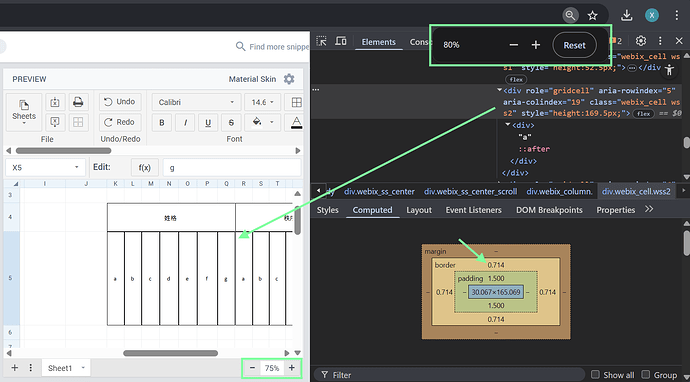
Task: Open the Event Listeners tab
Action: (x=473, y=210)
